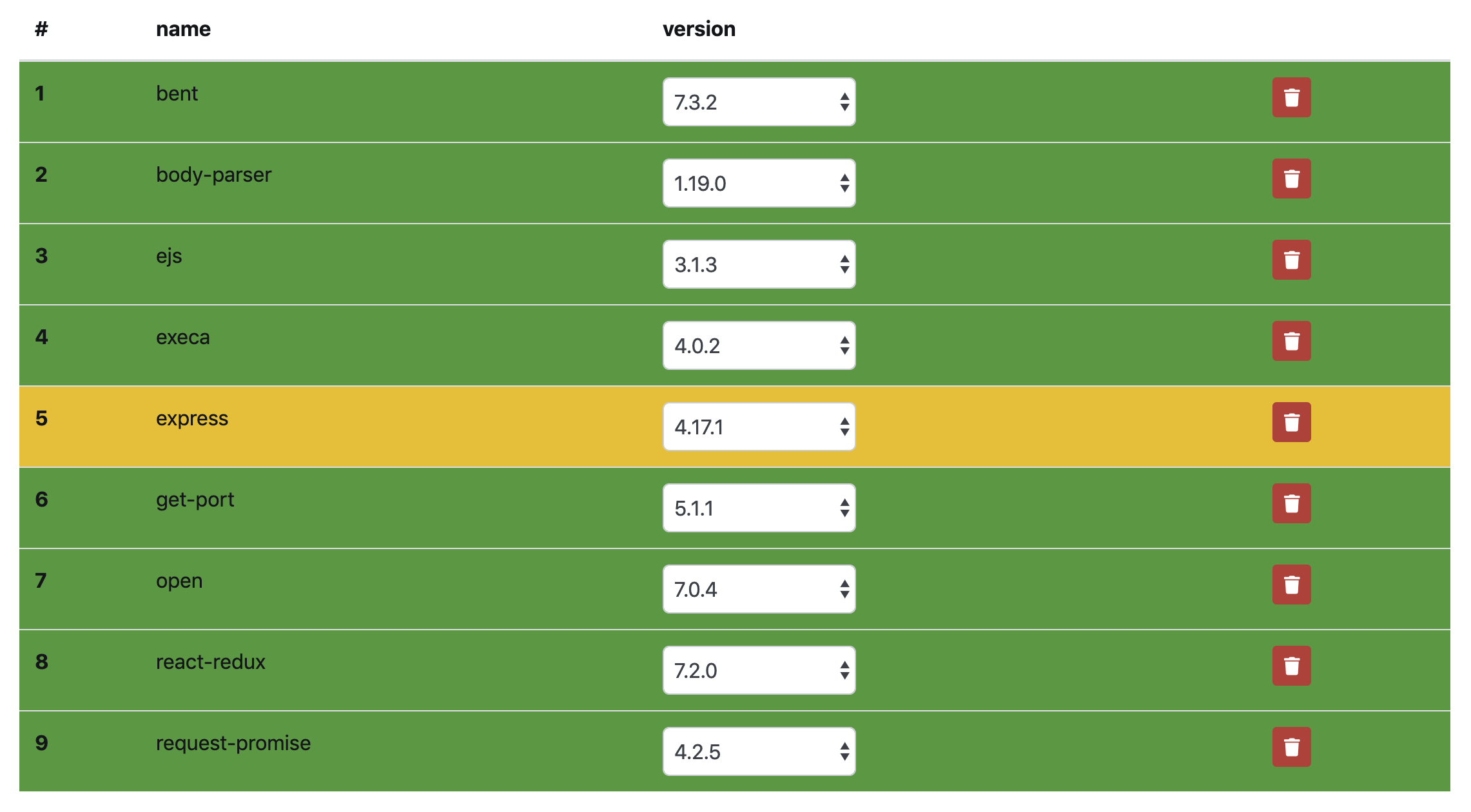
Task: Remove react-redux from the list
Action: (x=1291, y=666)
